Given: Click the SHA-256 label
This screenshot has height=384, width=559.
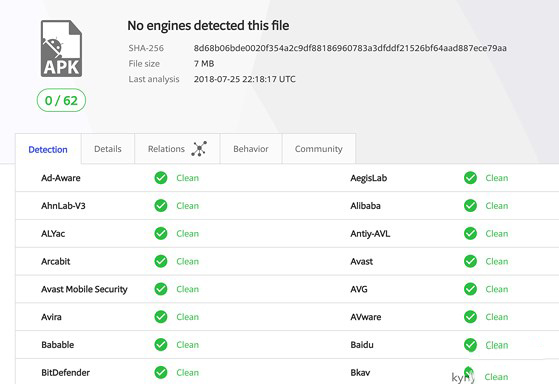Looking at the screenshot, I should click(x=146, y=48).
